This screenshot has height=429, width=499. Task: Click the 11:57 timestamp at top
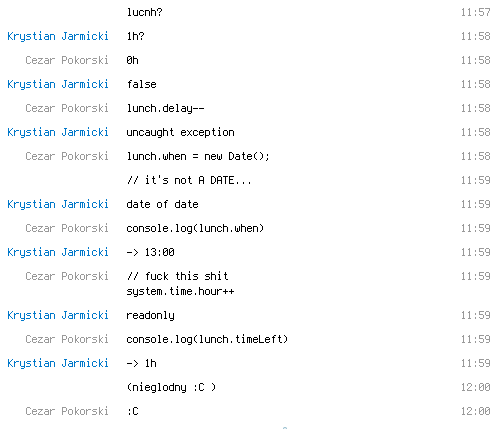click(475, 12)
